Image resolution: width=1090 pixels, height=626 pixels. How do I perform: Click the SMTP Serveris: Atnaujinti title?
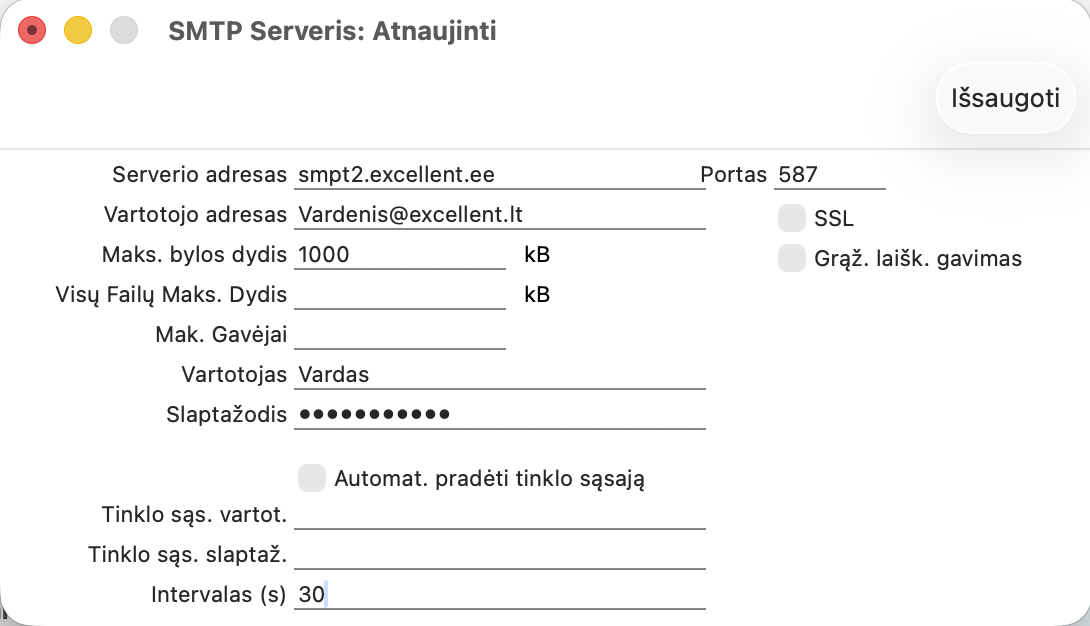click(x=332, y=31)
